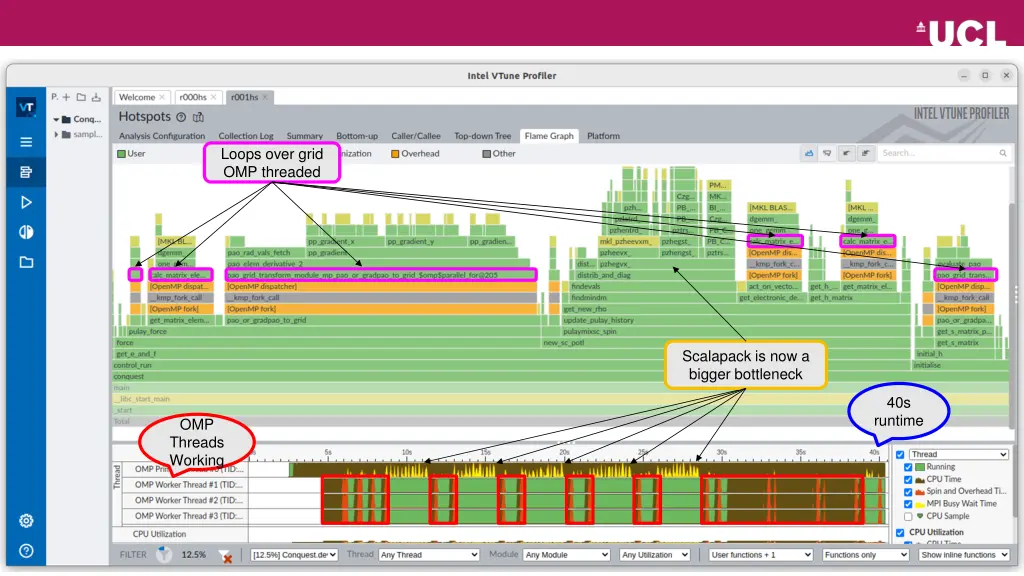Switch to the Welcome tab

tap(137, 97)
